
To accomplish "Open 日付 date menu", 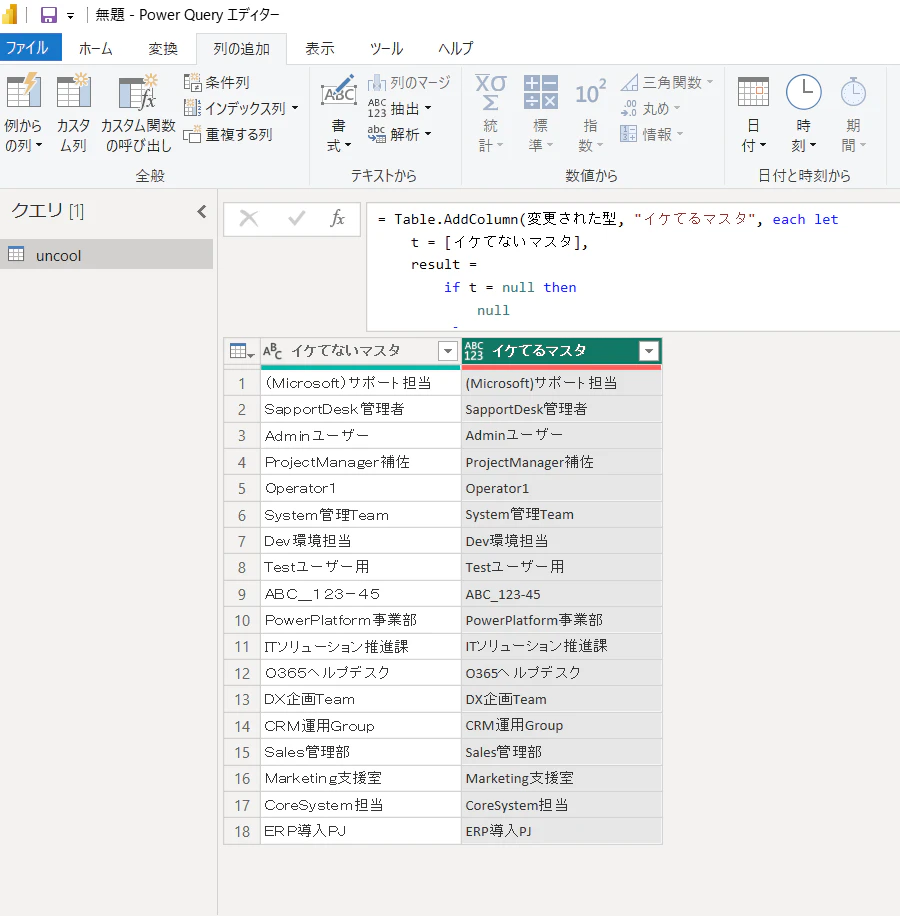I will coord(753,113).
